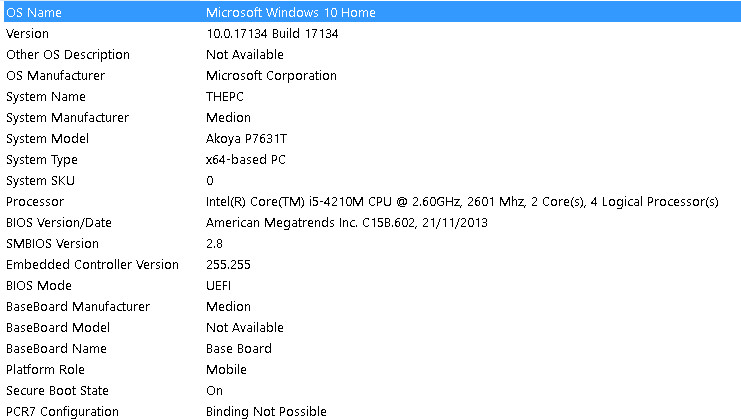This screenshot has height=419, width=741.
Task: Select the 'PCR7 Configuration' item
Action: pyautogui.click(x=62, y=411)
